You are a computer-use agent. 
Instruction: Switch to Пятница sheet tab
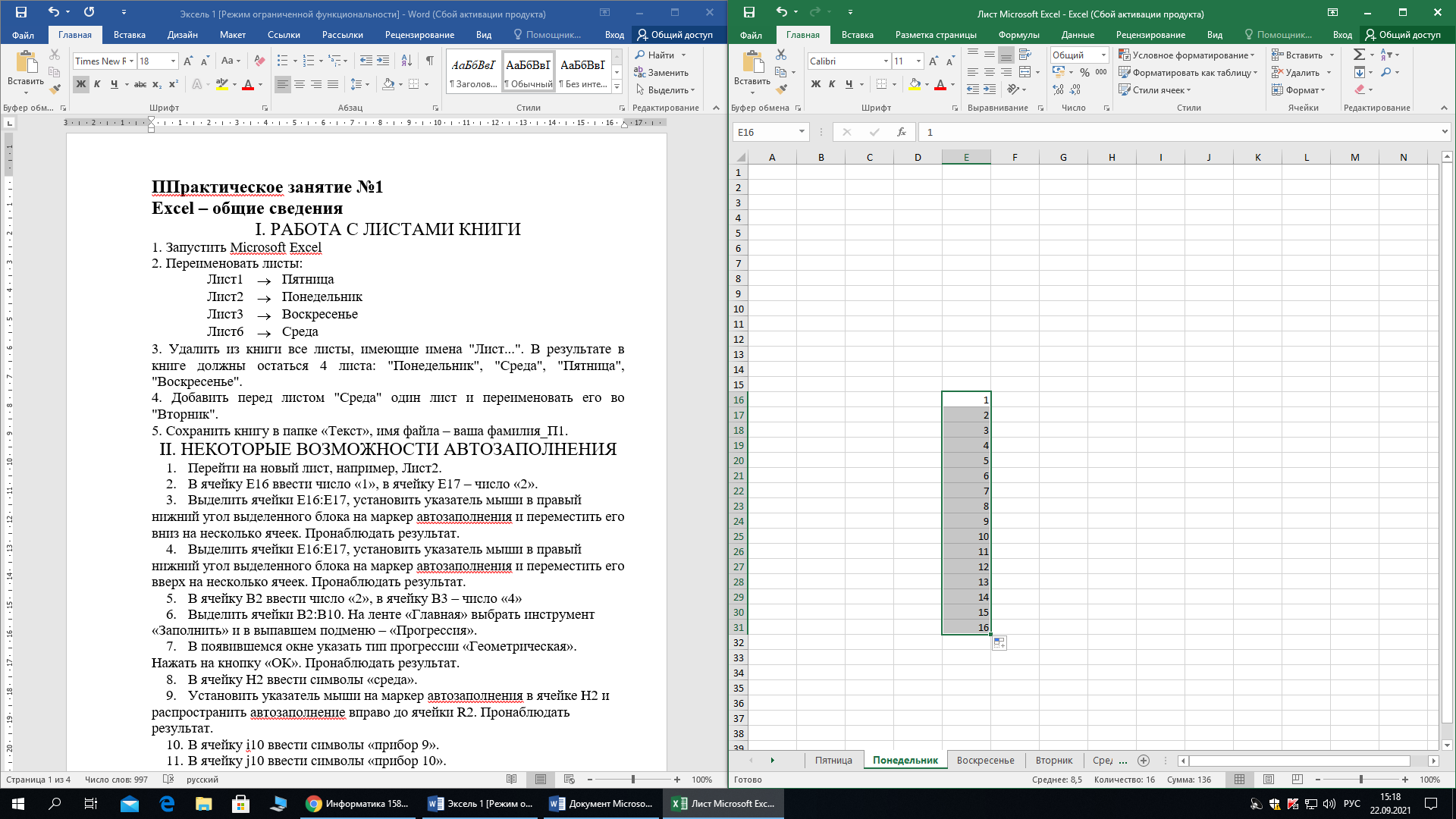[833, 760]
